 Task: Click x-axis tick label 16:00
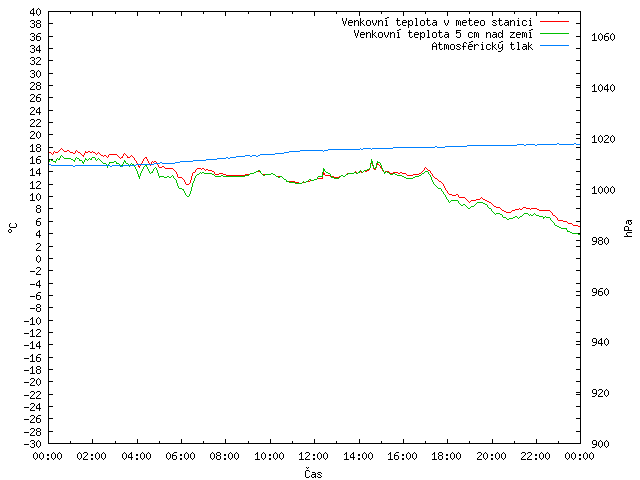tap(403, 456)
